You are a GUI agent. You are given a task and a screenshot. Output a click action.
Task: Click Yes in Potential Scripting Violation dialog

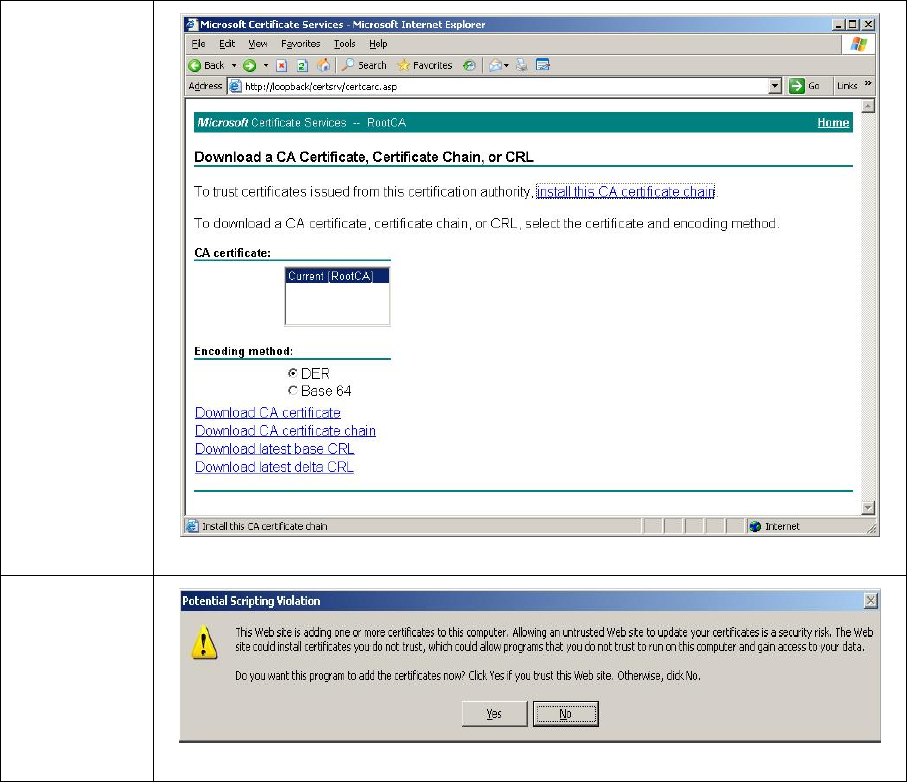click(495, 714)
